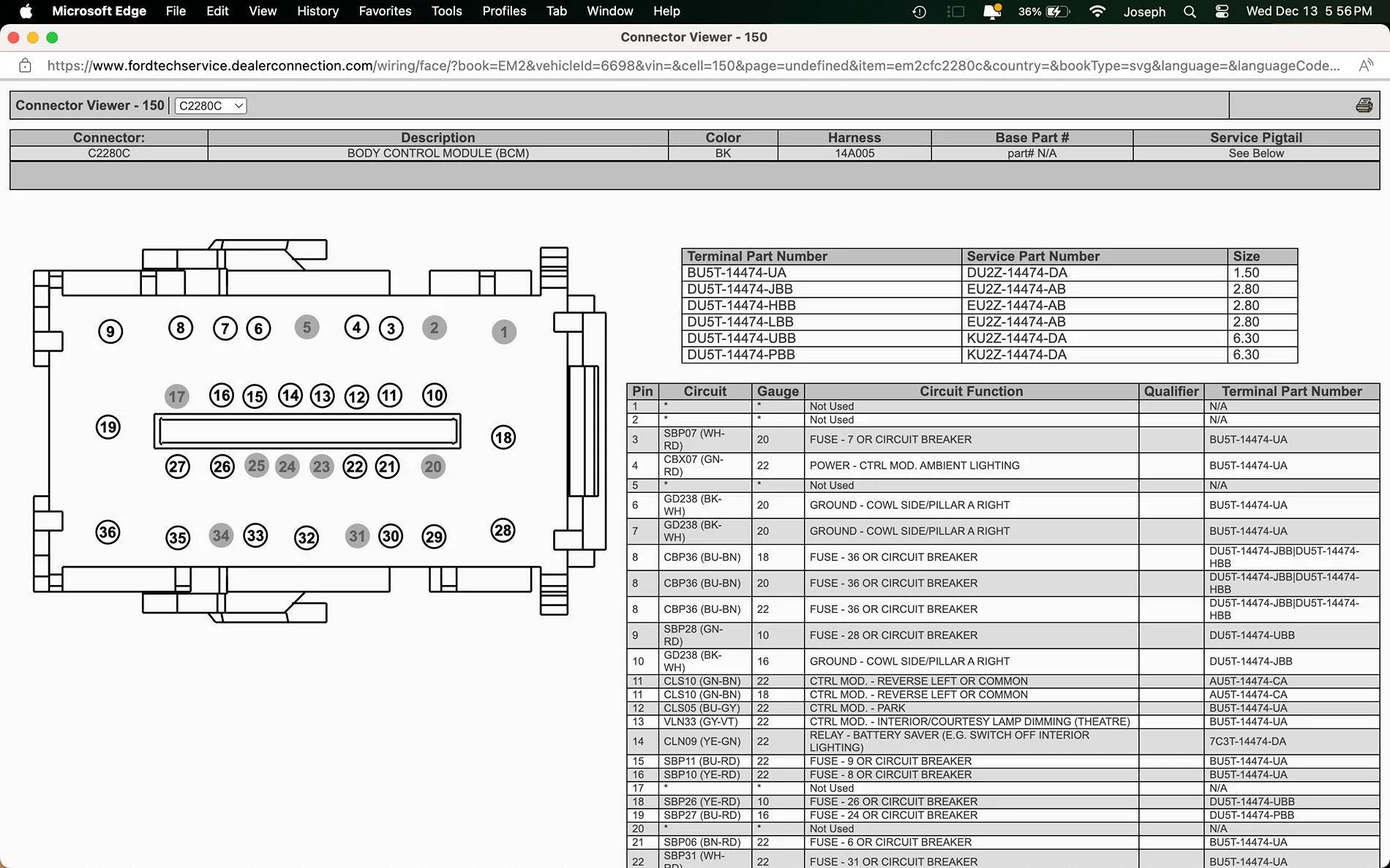Click the site lock icon beside the URL
The image size is (1390, 868).
pos(25,66)
